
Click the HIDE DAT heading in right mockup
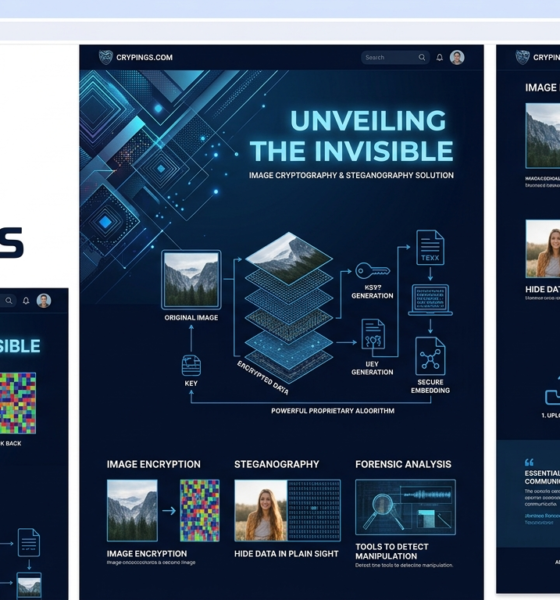click(542, 289)
